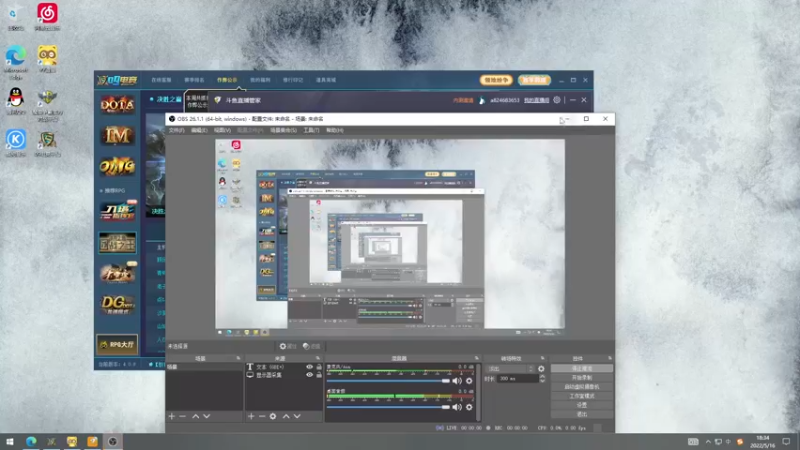Open 视图(V) menu in OBS
Viewport: 800px width, 450px height.
[222, 131]
